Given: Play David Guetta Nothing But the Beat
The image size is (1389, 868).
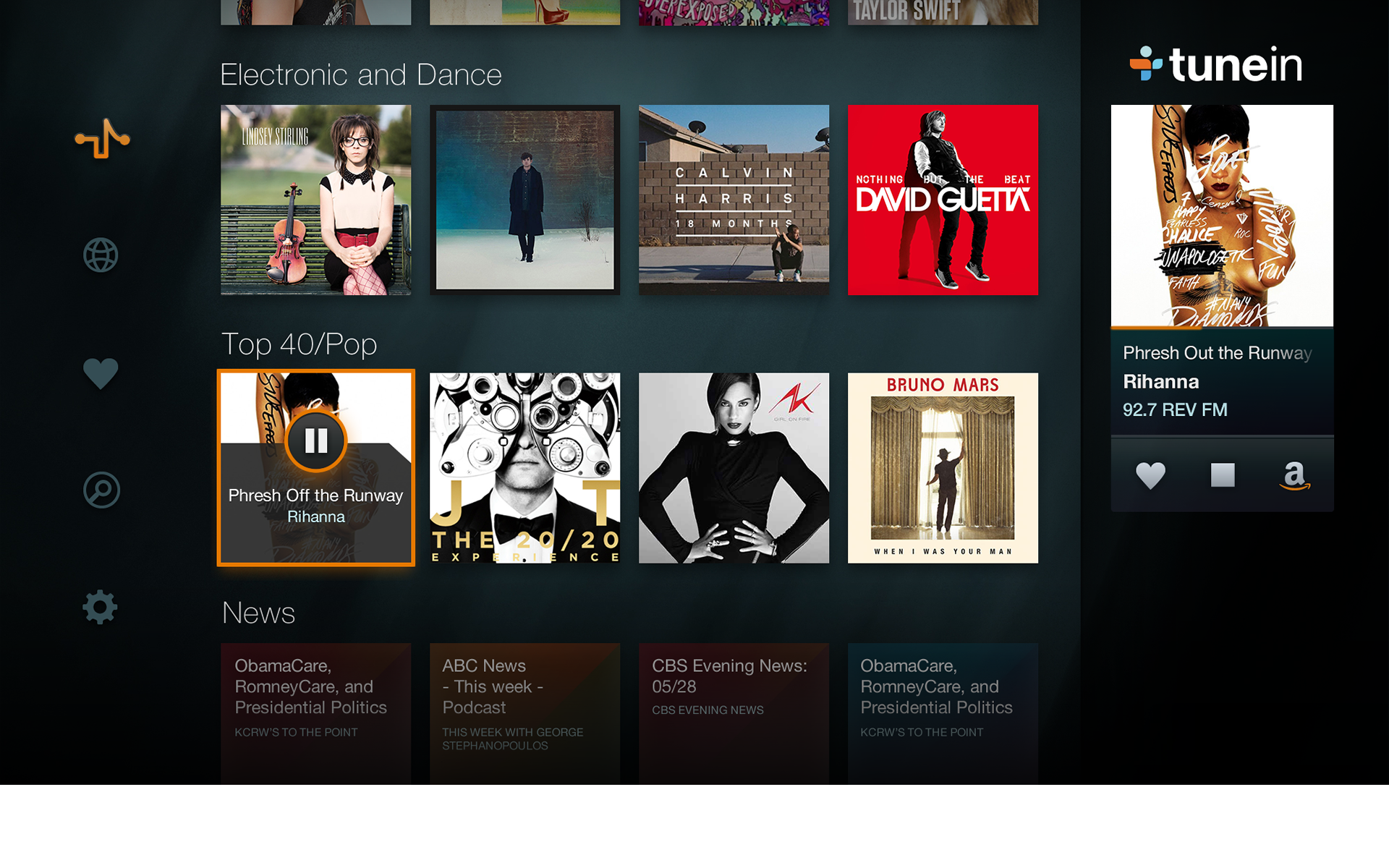Looking at the screenshot, I should click(943, 200).
